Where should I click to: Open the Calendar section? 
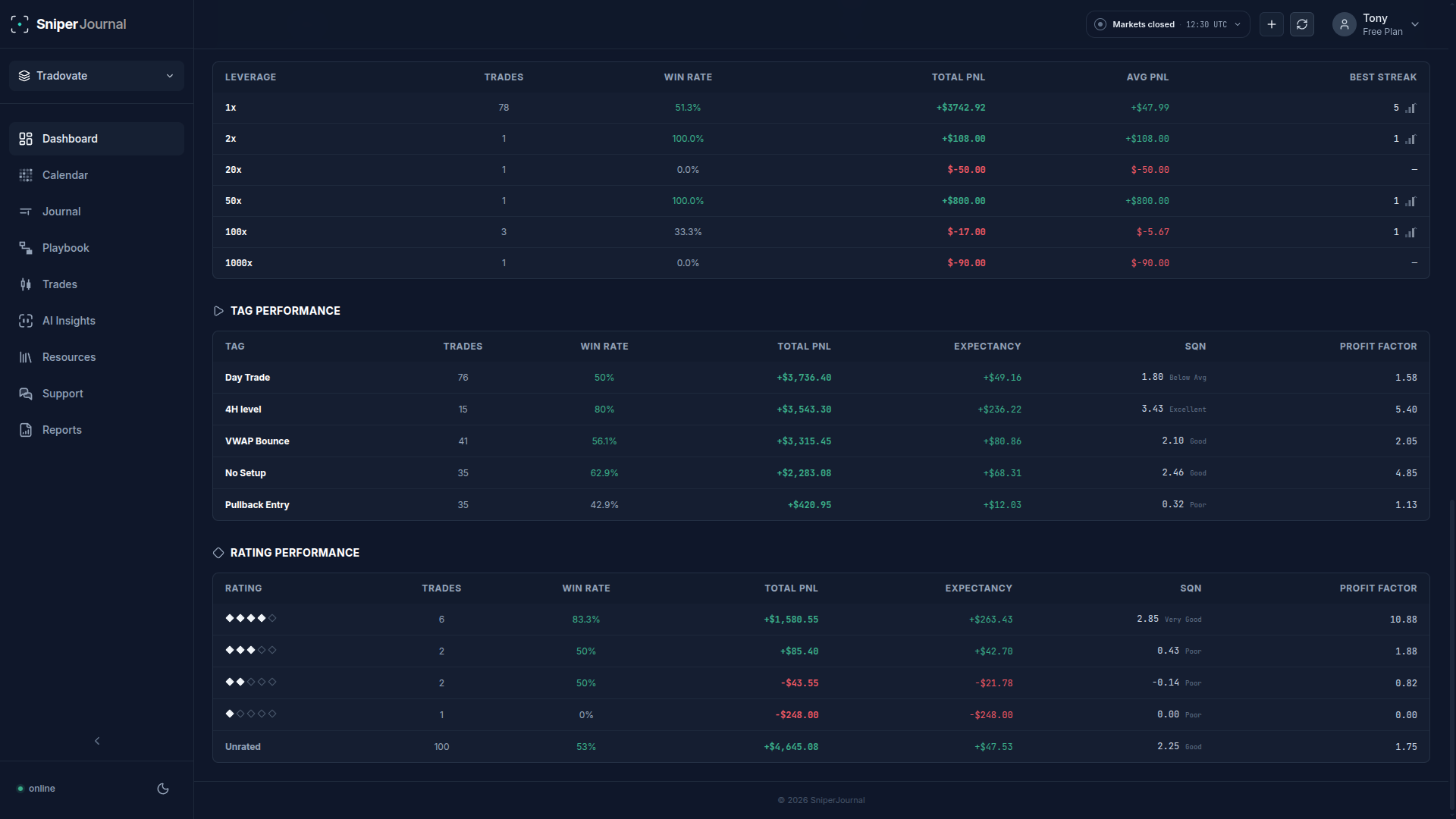96,175
